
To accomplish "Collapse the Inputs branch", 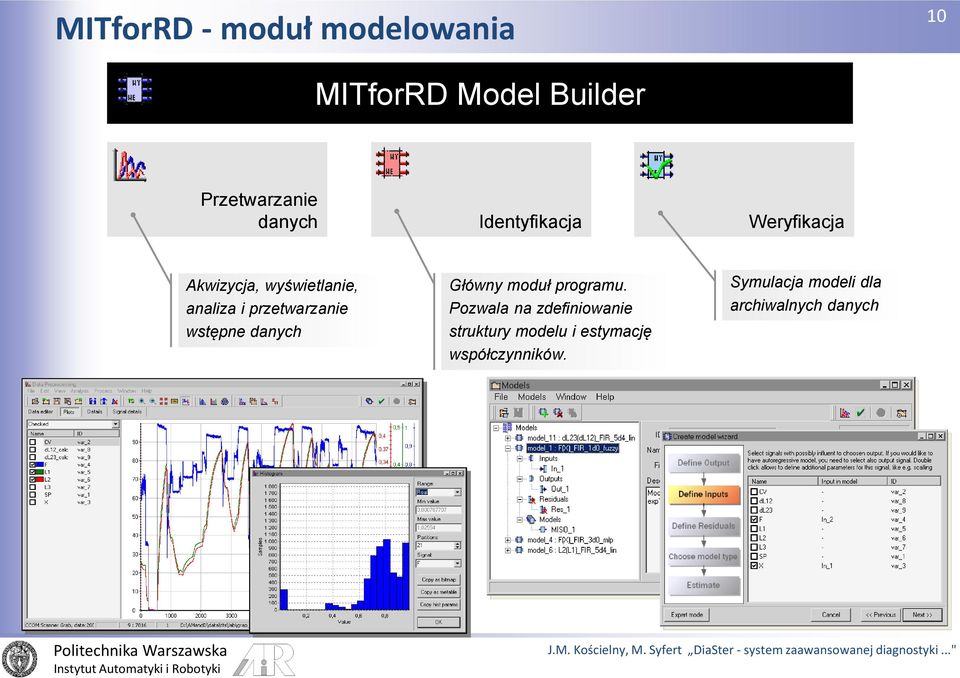I will pyautogui.click(x=519, y=458).
